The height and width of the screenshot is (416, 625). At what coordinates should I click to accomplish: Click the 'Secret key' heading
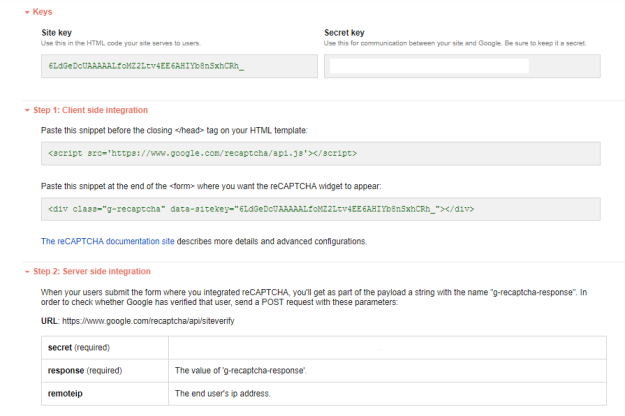[344, 33]
